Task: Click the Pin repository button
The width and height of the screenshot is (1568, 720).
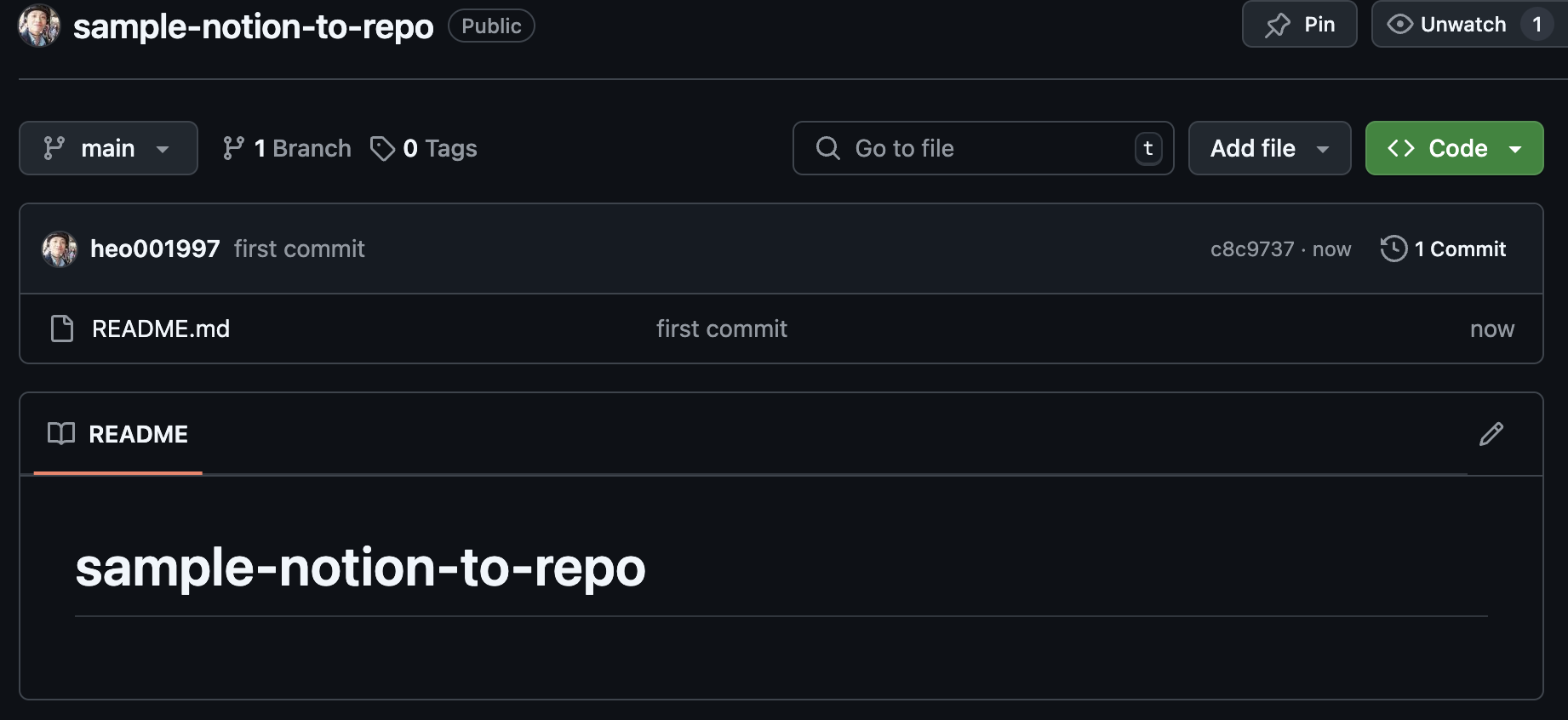Action: point(1299,25)
